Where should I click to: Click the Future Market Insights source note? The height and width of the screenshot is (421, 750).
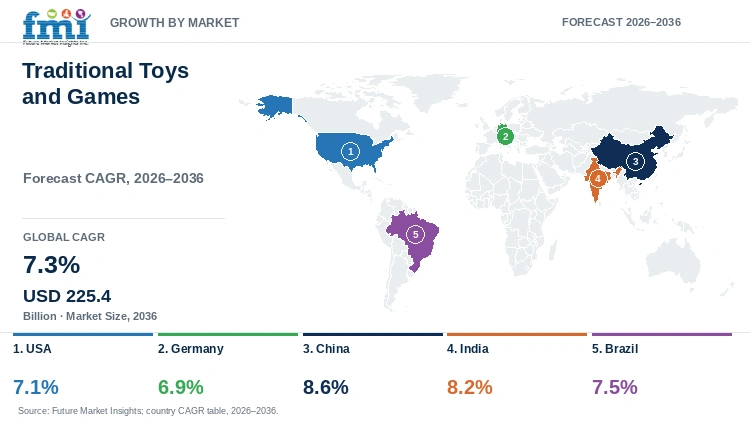tap(148, 411)
